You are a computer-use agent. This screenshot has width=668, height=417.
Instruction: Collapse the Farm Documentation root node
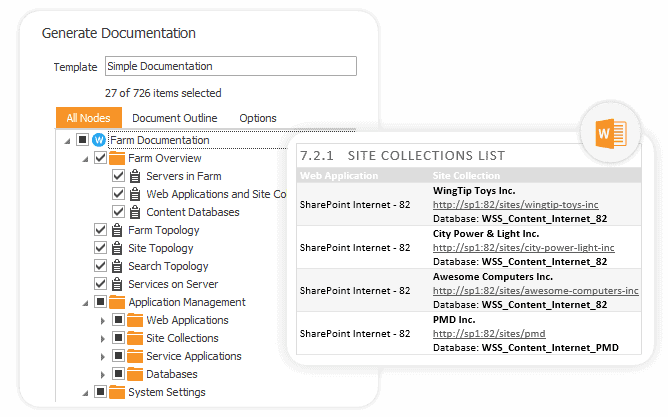[x=67, y=141]
